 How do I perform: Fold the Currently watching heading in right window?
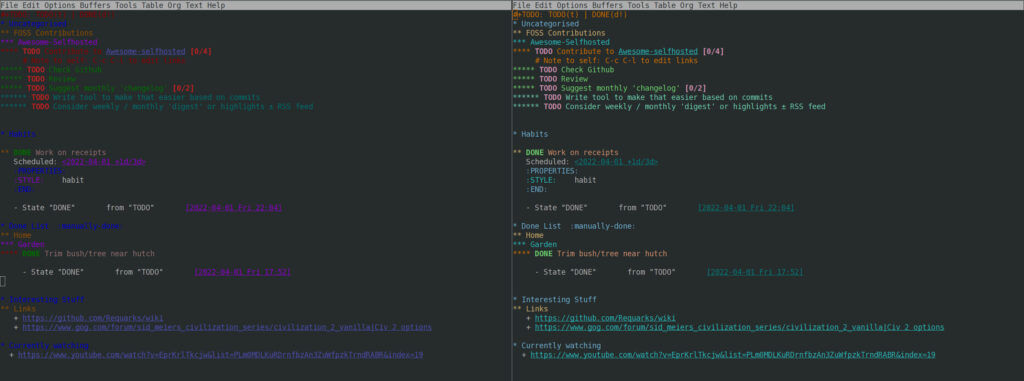point(556,346)
